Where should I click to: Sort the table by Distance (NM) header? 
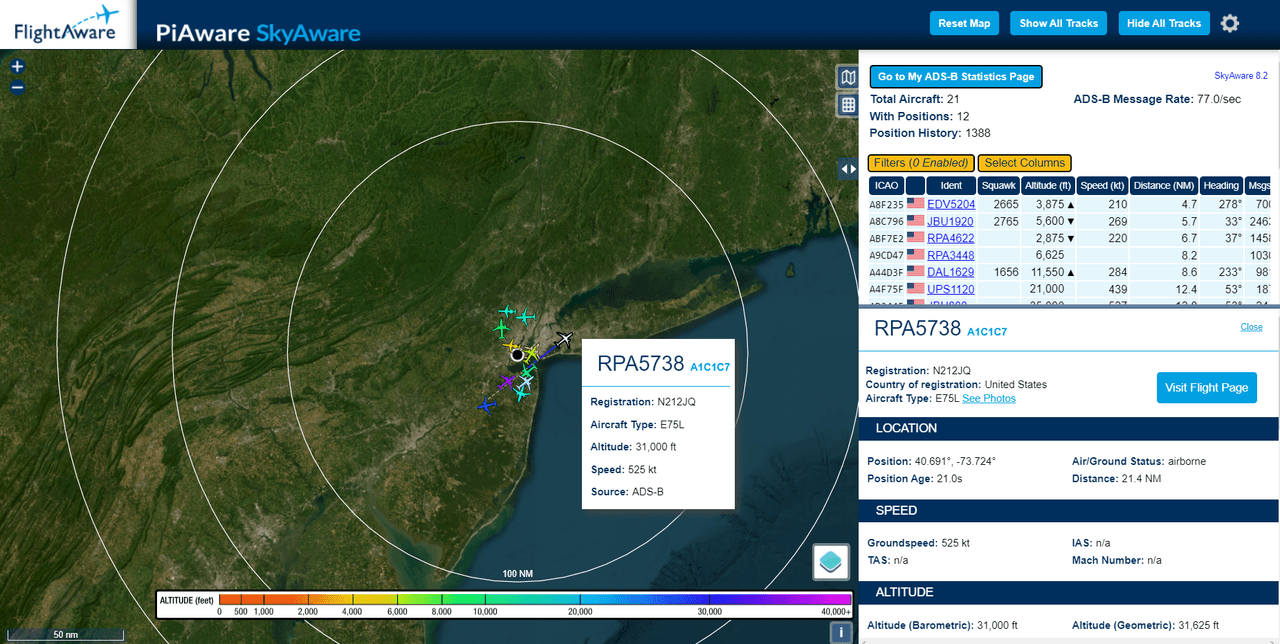(x=1165, y=185)
